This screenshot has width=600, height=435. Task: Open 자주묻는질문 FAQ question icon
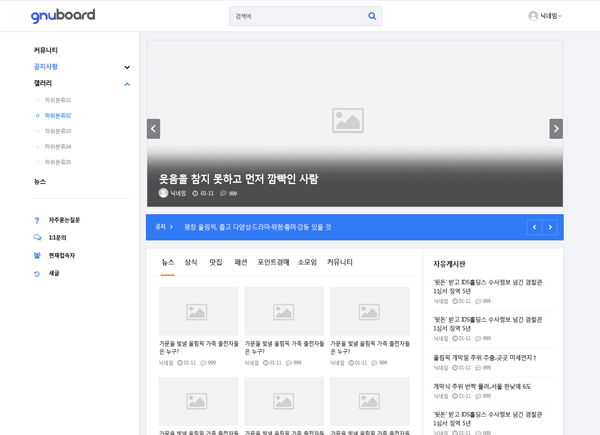(37, 220)
